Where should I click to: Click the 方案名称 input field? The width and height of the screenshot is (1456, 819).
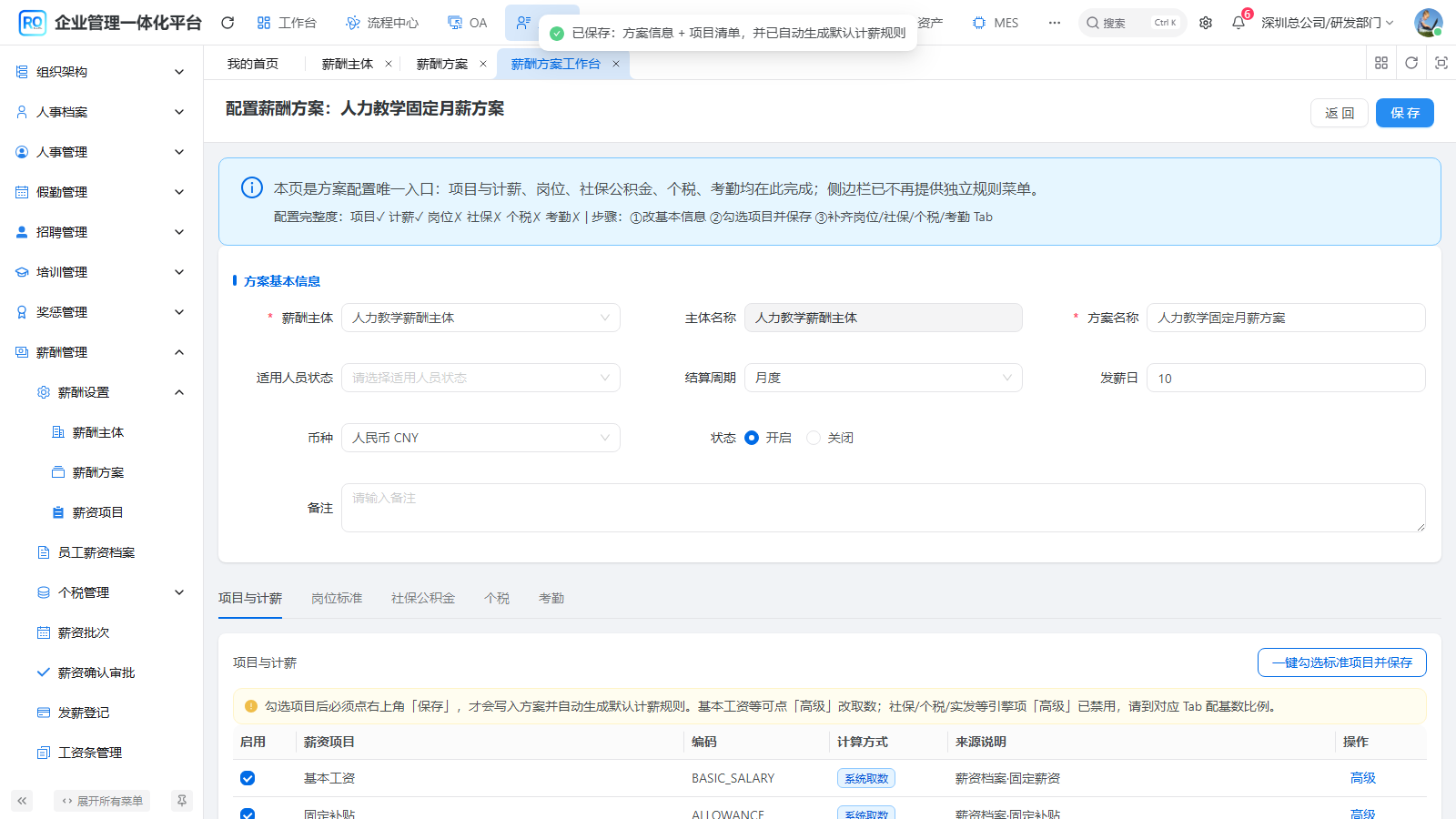click(x=1286, y=318)
